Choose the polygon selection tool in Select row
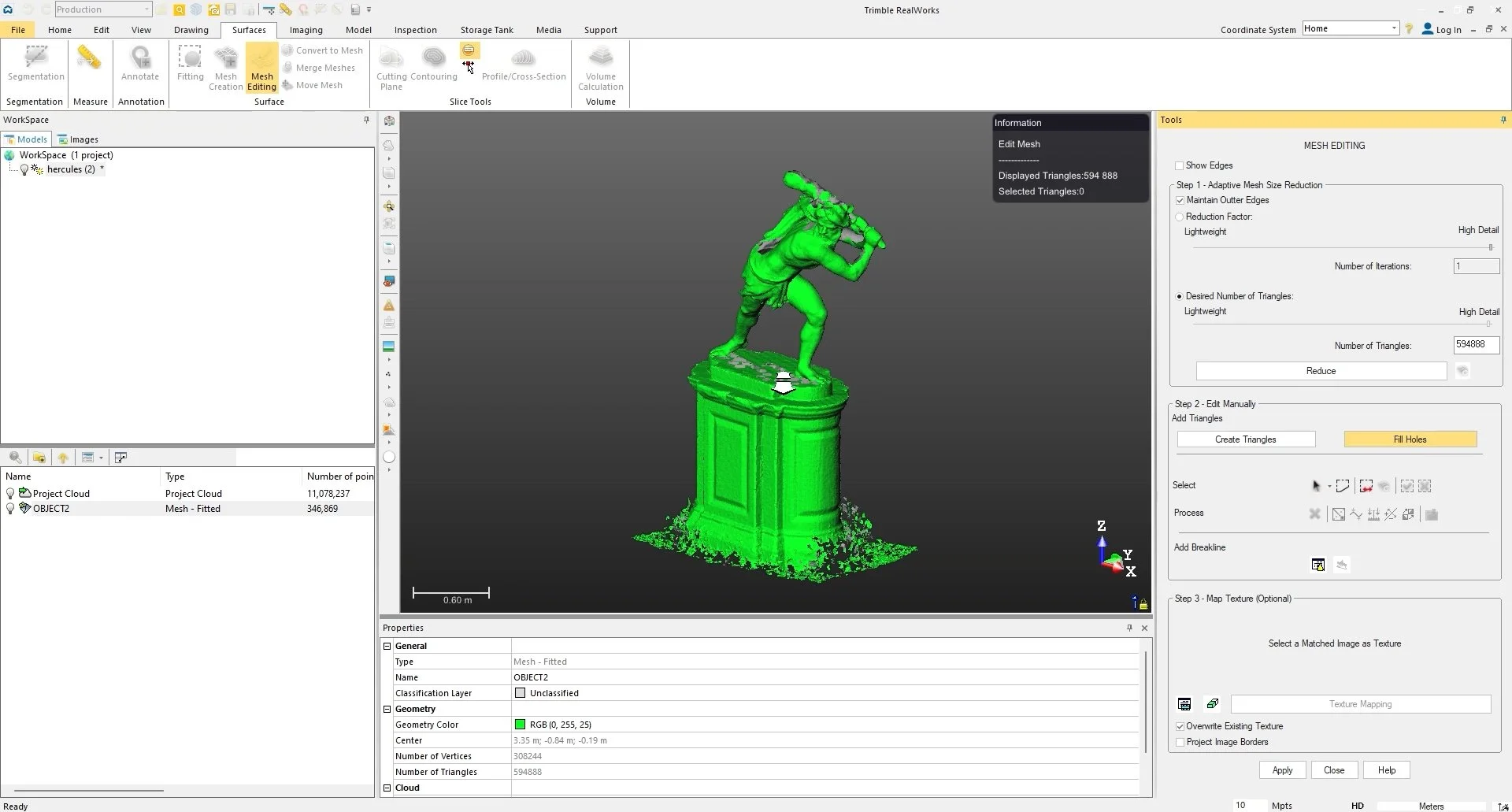The width and height of the screenshot is (1512, 812). 1343,486
